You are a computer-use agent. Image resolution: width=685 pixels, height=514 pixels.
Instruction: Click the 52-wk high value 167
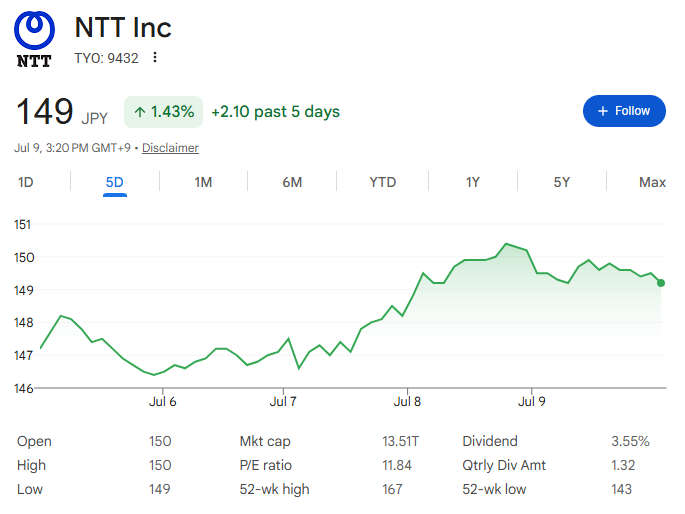[x=392, y=490]
